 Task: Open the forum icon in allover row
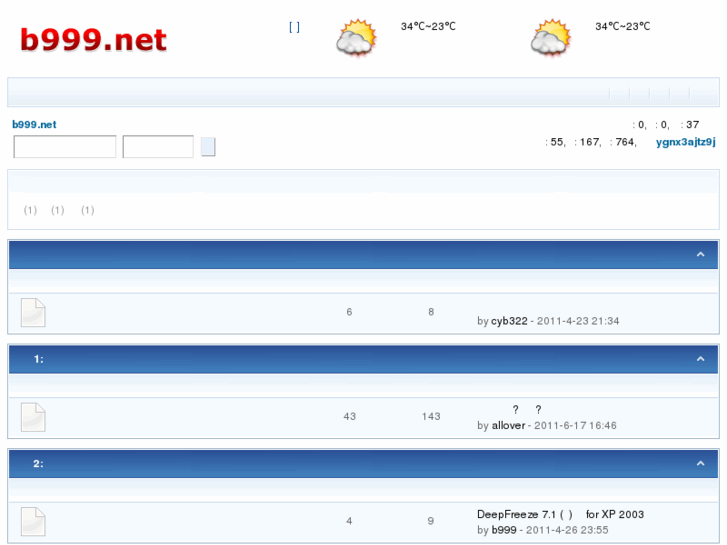click(x=33, y=417)
